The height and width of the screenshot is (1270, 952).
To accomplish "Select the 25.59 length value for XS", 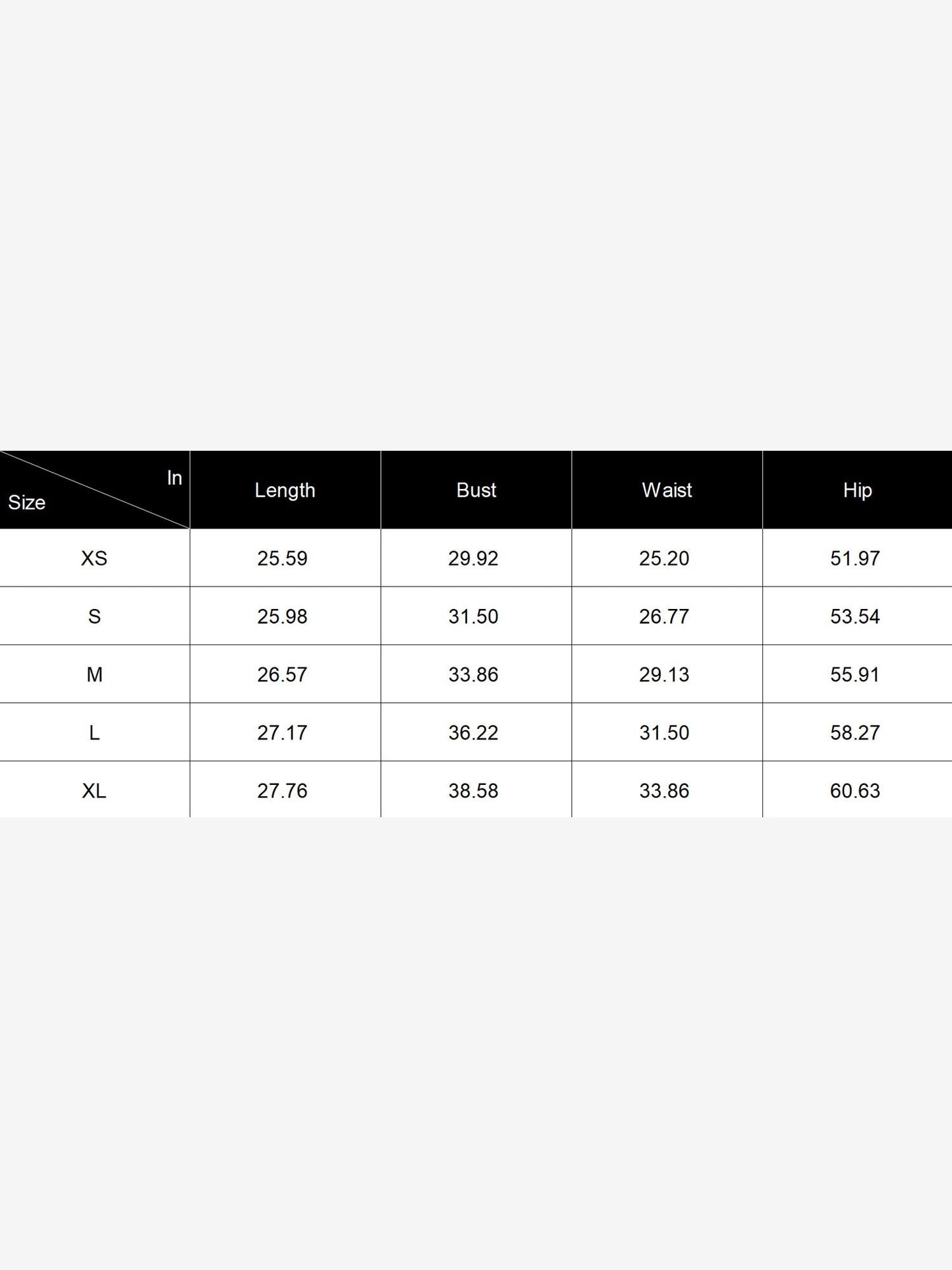I will pyautogui.click(x=283, y=558).
